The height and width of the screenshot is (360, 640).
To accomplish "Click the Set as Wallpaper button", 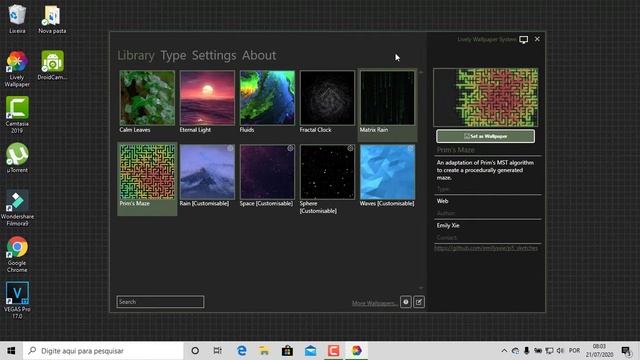I will (x=485, y=136).
